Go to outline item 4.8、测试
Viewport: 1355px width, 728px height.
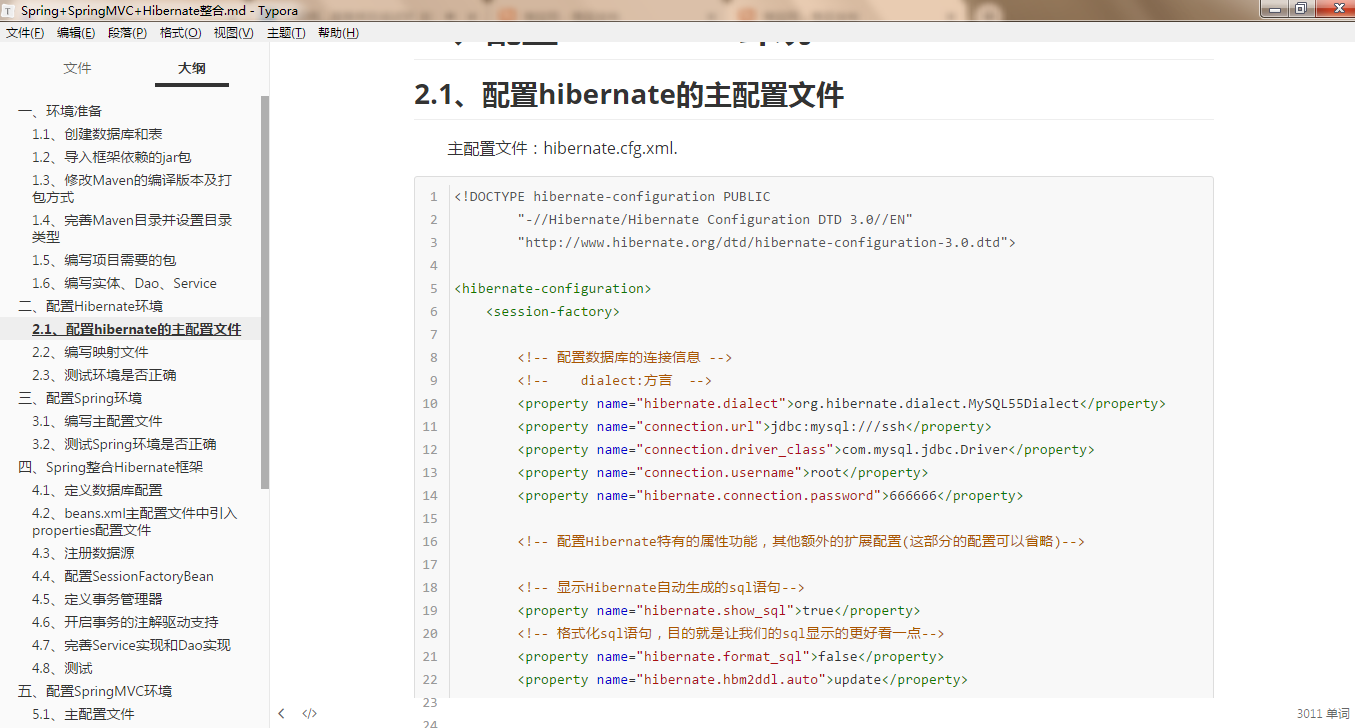point(62,668)
